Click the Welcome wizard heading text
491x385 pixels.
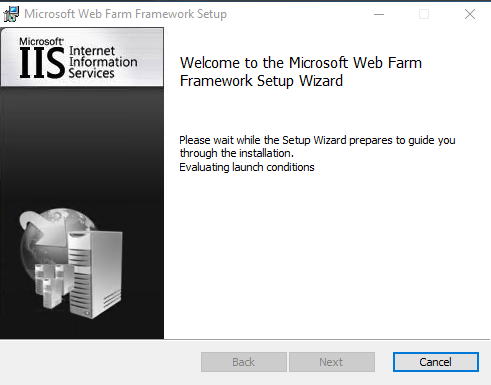[301, 72]
